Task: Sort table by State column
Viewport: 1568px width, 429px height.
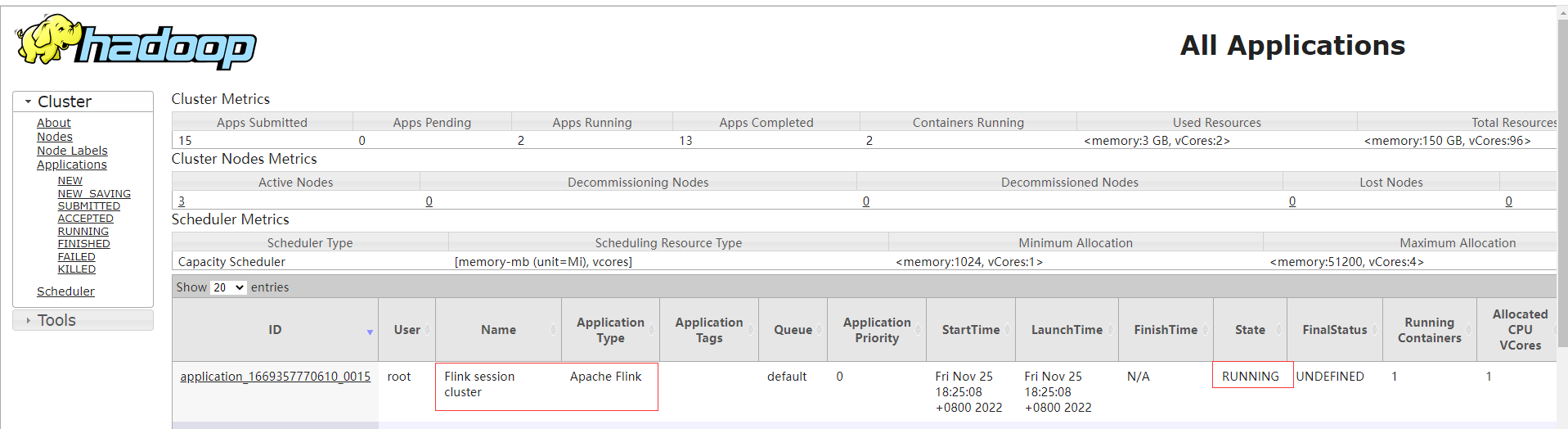Action: click(1250, 330)
